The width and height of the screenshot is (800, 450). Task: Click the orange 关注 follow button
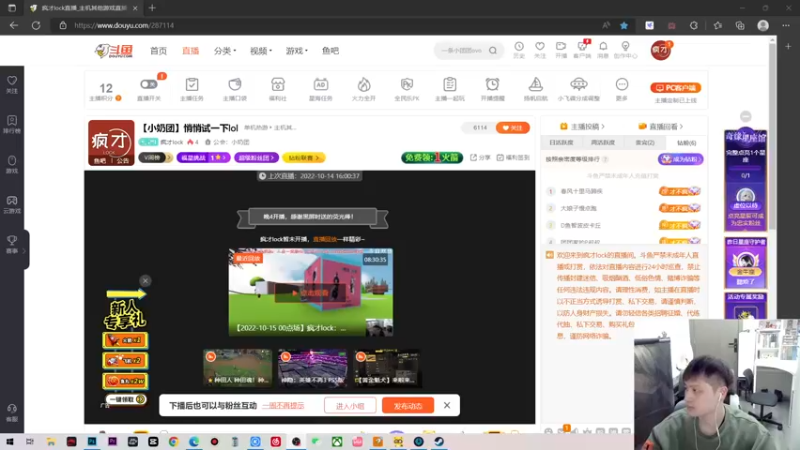(x=512, y=128)
